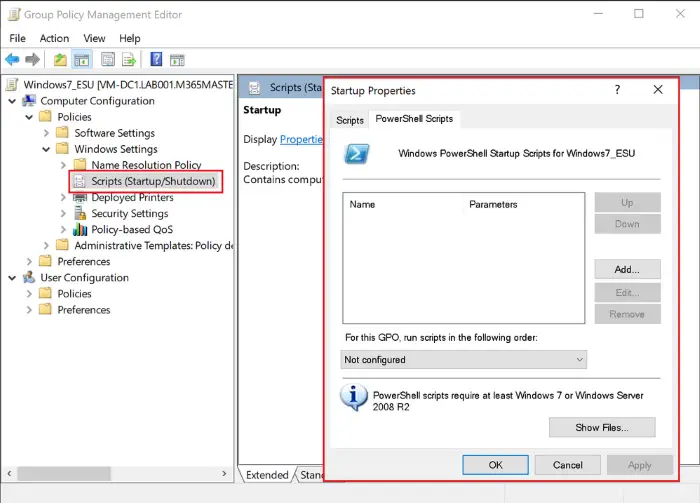Expand the Deployed Printers node
The width and height of the screenshot is (700, 503).
(63, 197)
